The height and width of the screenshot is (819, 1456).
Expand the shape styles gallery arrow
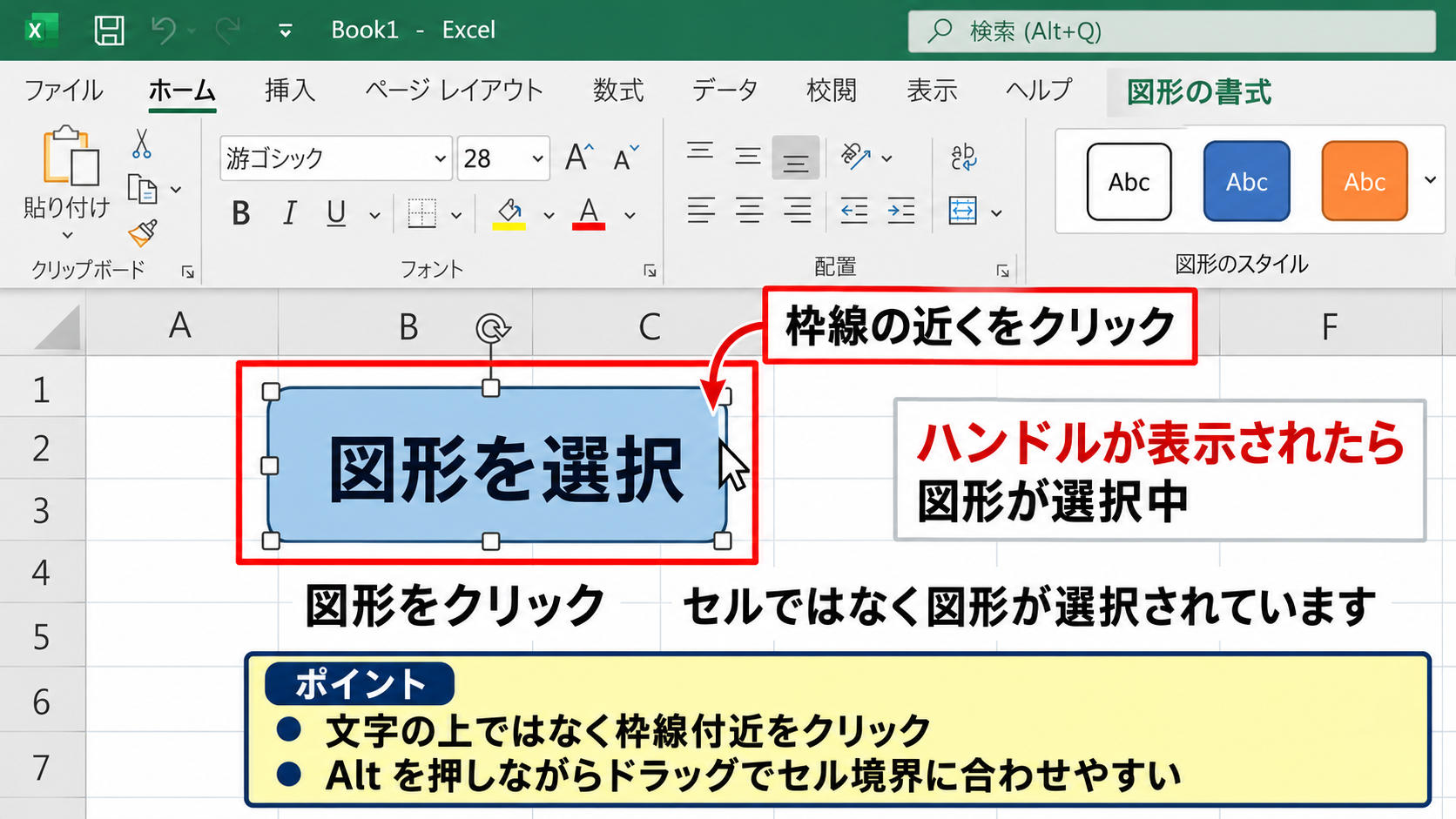1430,180
